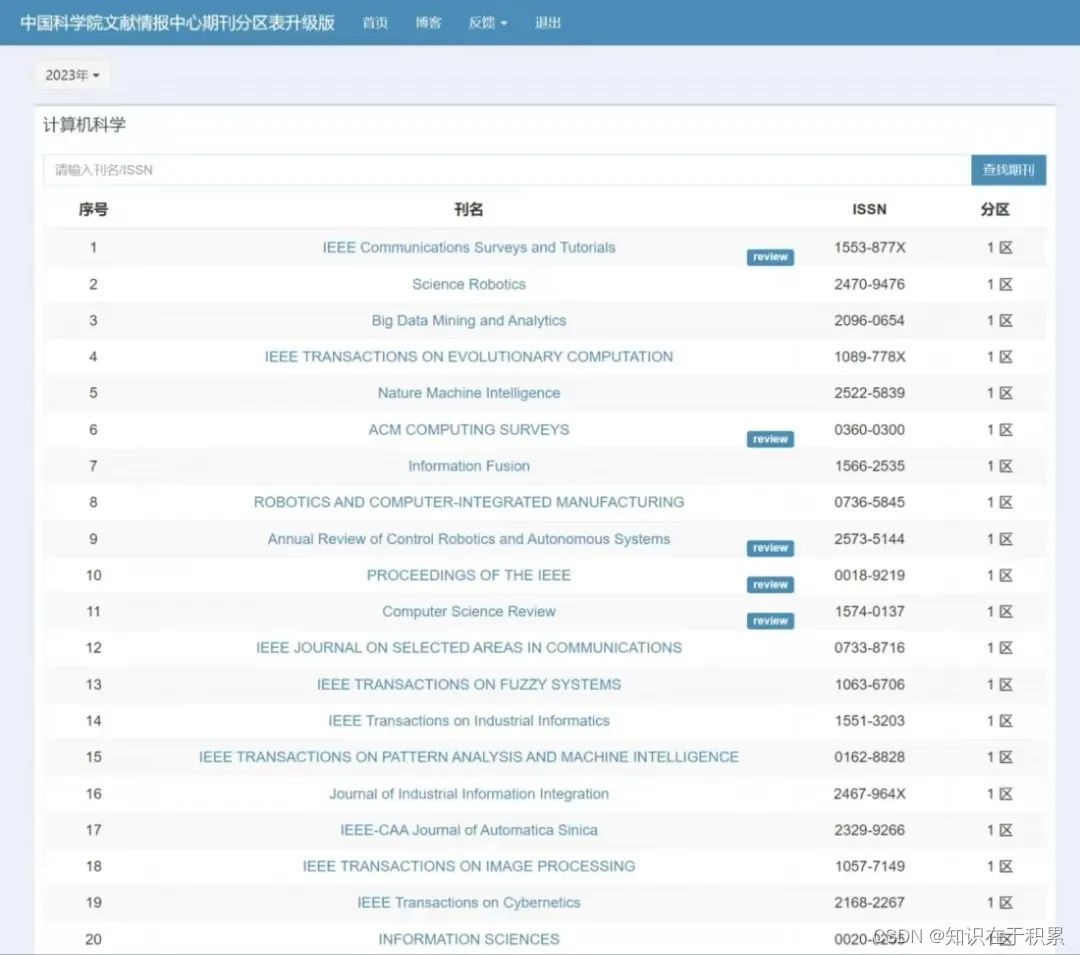The image size is (1080, 955).
Task: Select ISSN 0162-8828 cell
Action: click(x=869, y=757)
